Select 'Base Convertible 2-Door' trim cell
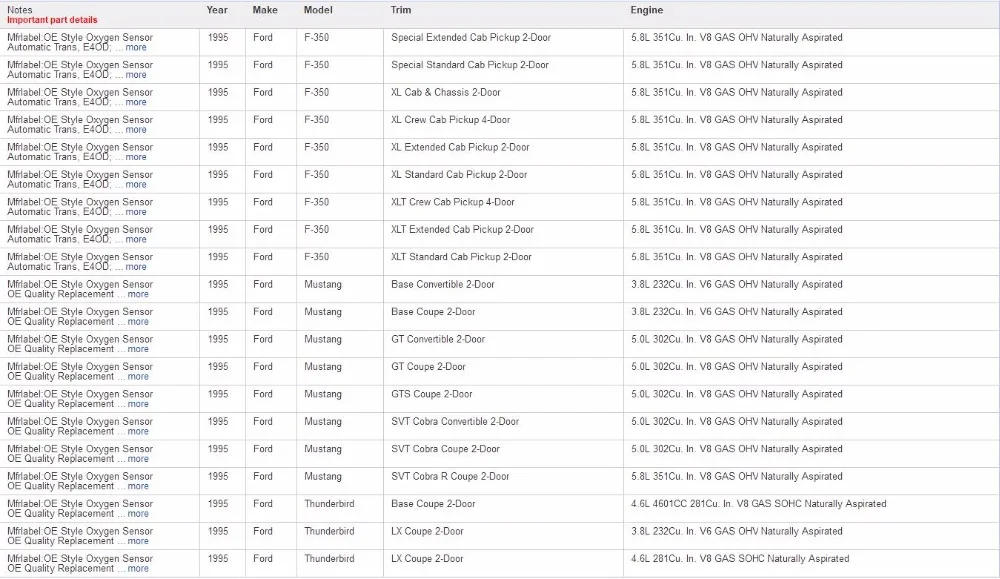1000x579 pixels. click(x=443, y=284)
